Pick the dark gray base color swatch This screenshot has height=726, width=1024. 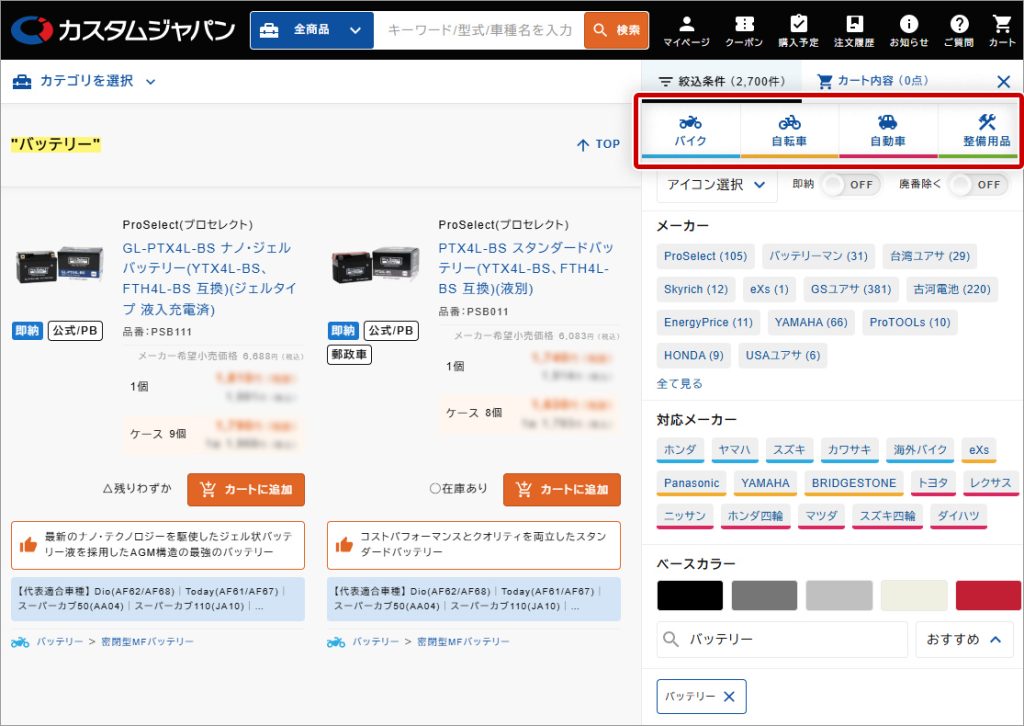[x=765, y=595]
